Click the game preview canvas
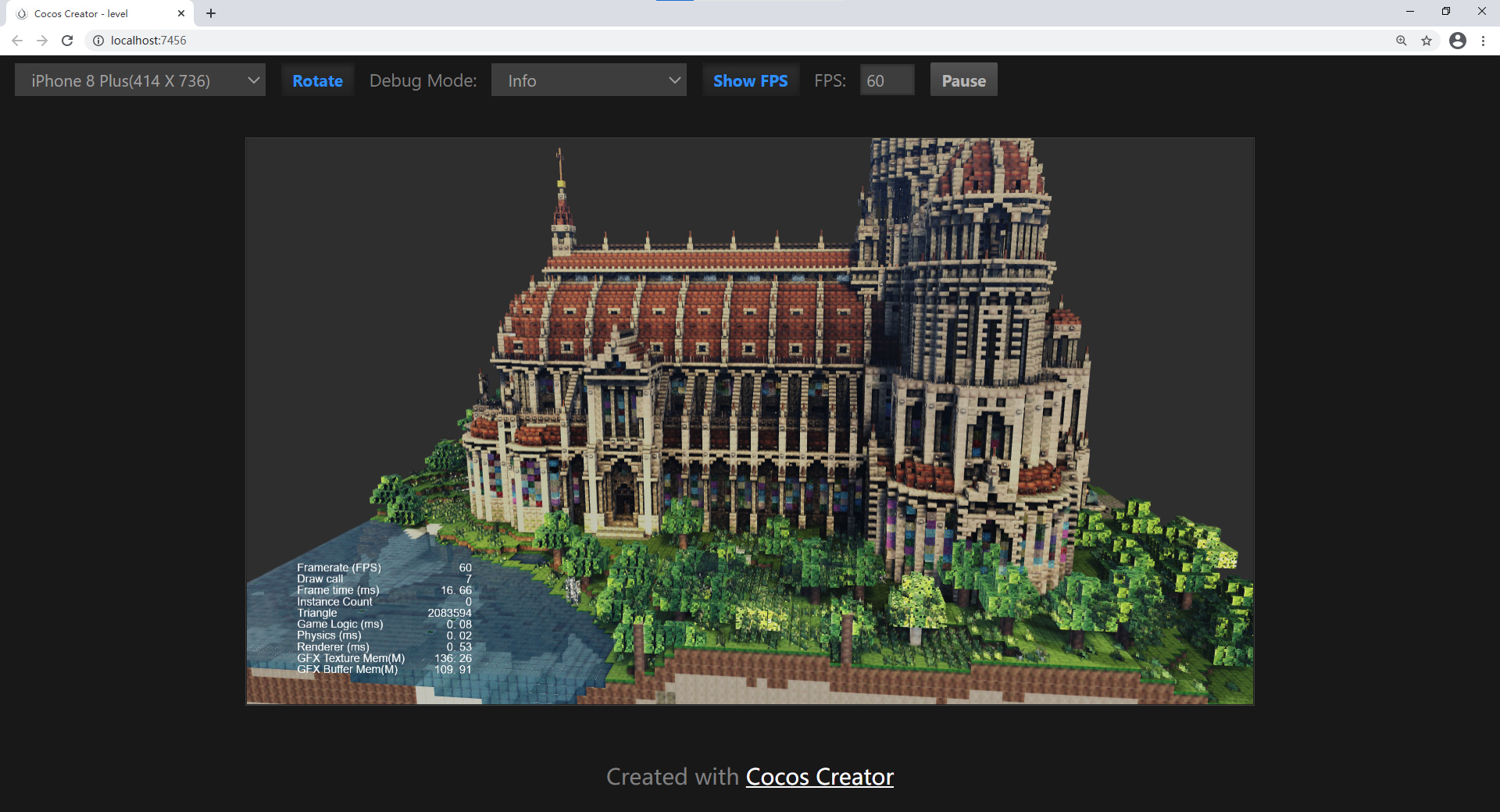This screenshot has width=1500, height=812. 750,422
